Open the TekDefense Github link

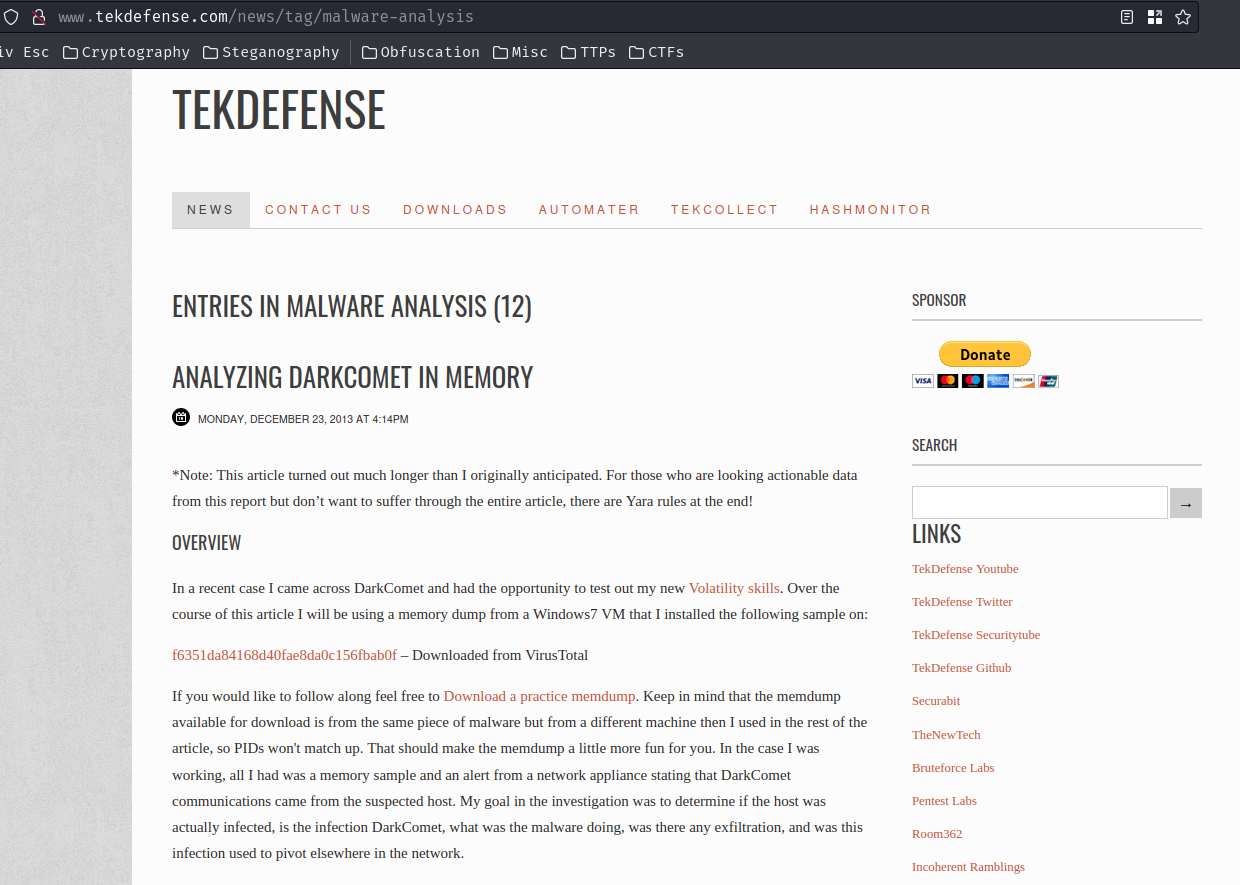coord(961,668)
